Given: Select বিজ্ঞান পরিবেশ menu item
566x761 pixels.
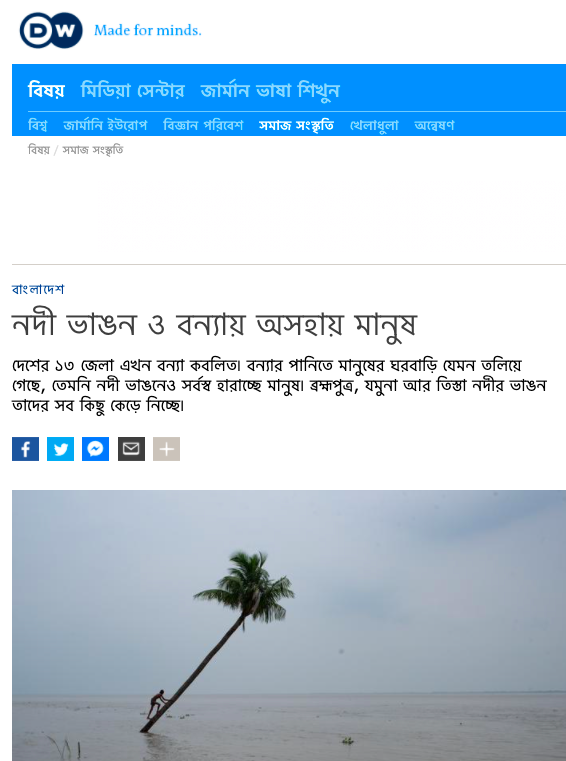Looking at the screenshot, I should pos(203,125).
